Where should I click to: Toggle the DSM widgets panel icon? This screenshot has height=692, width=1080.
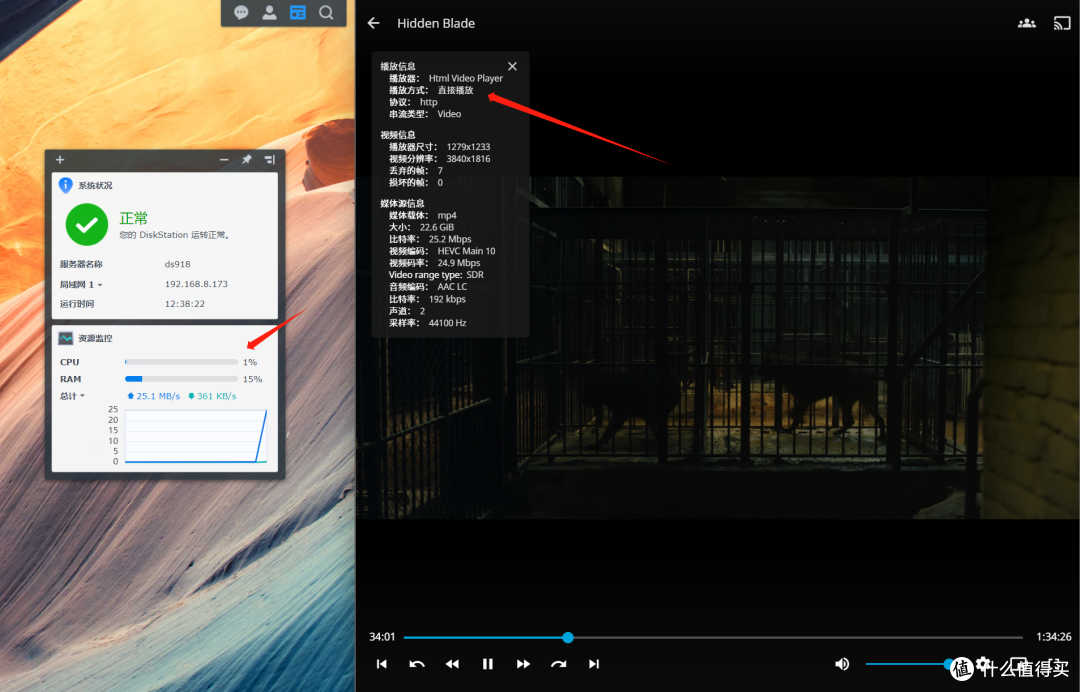pyautogui.click(x=298, y=12)
